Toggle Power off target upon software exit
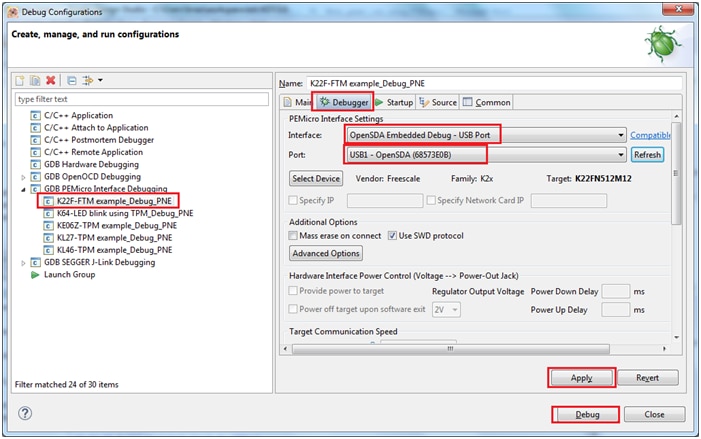 [x=293, y=309]
